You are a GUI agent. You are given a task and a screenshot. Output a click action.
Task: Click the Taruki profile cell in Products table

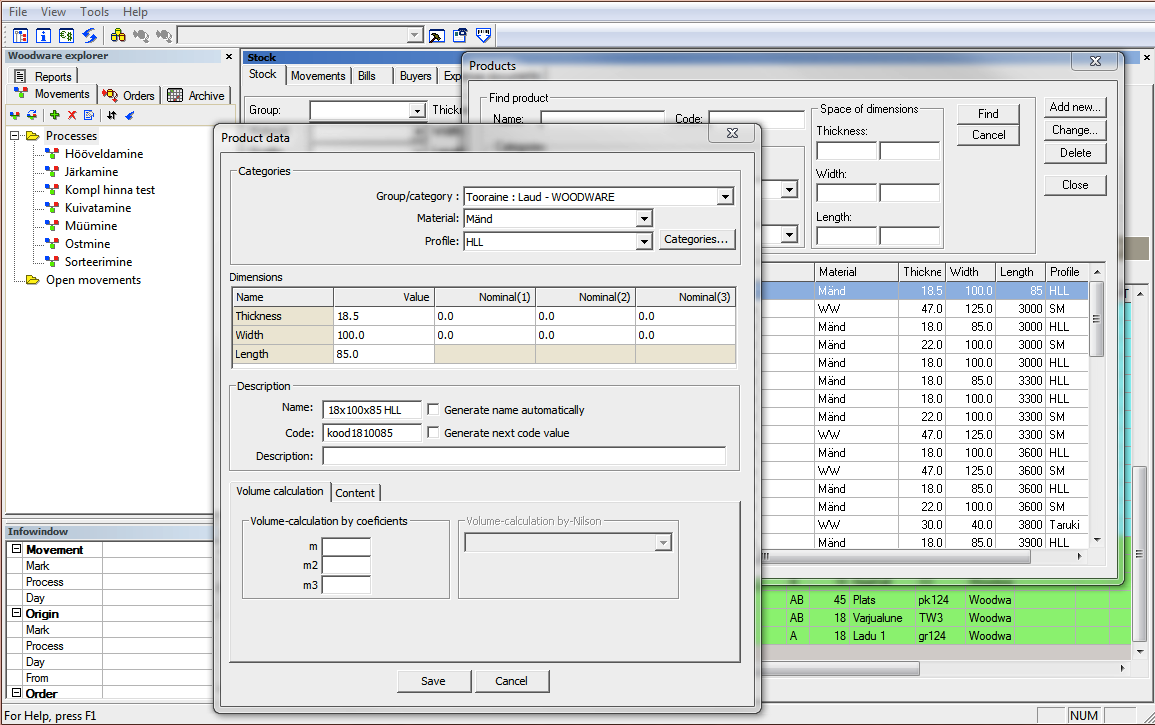(1067, 525)
